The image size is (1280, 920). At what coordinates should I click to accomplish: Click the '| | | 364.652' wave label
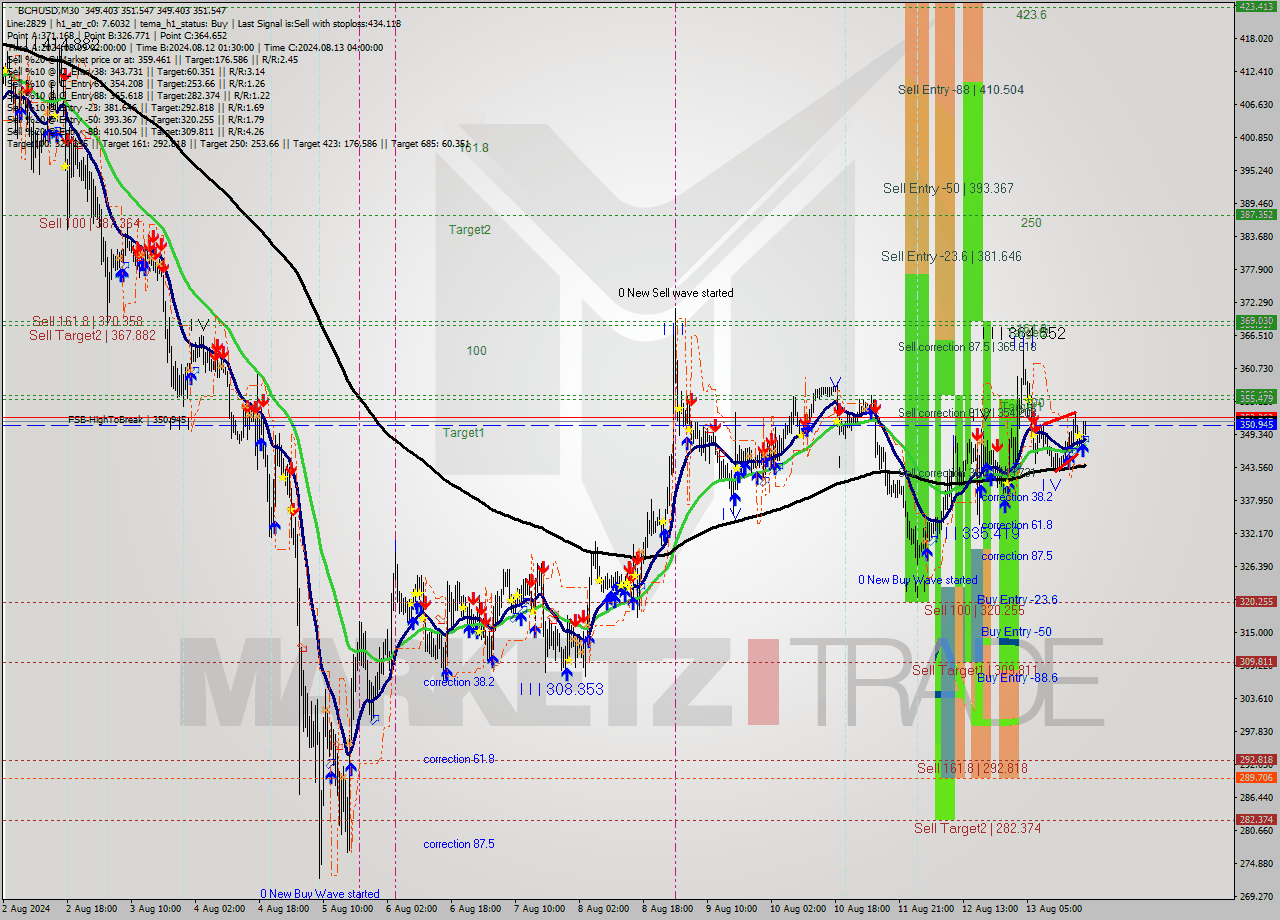[1023, 333]
